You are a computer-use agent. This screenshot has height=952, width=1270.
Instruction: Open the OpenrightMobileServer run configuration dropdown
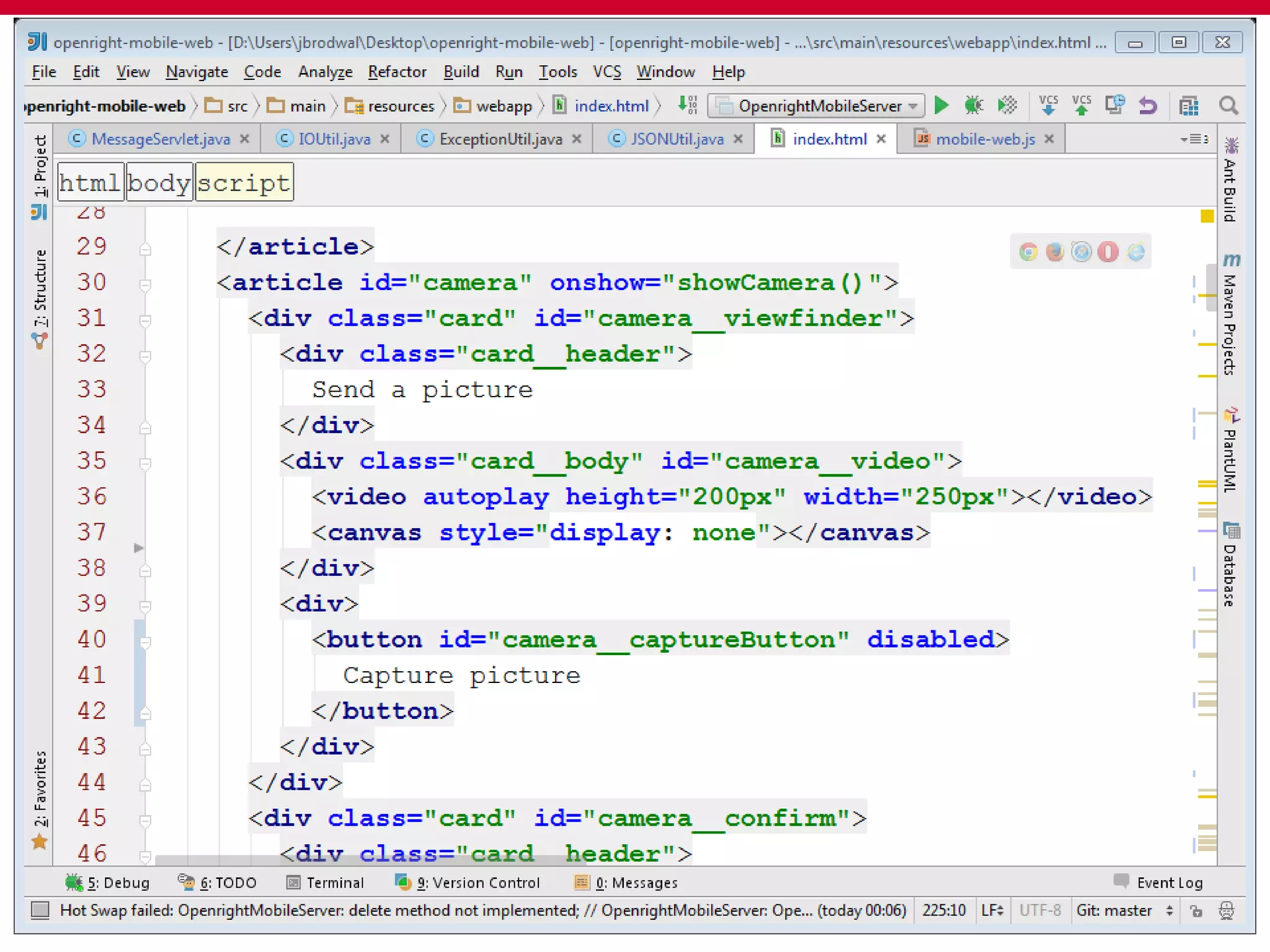click(816, 106)
